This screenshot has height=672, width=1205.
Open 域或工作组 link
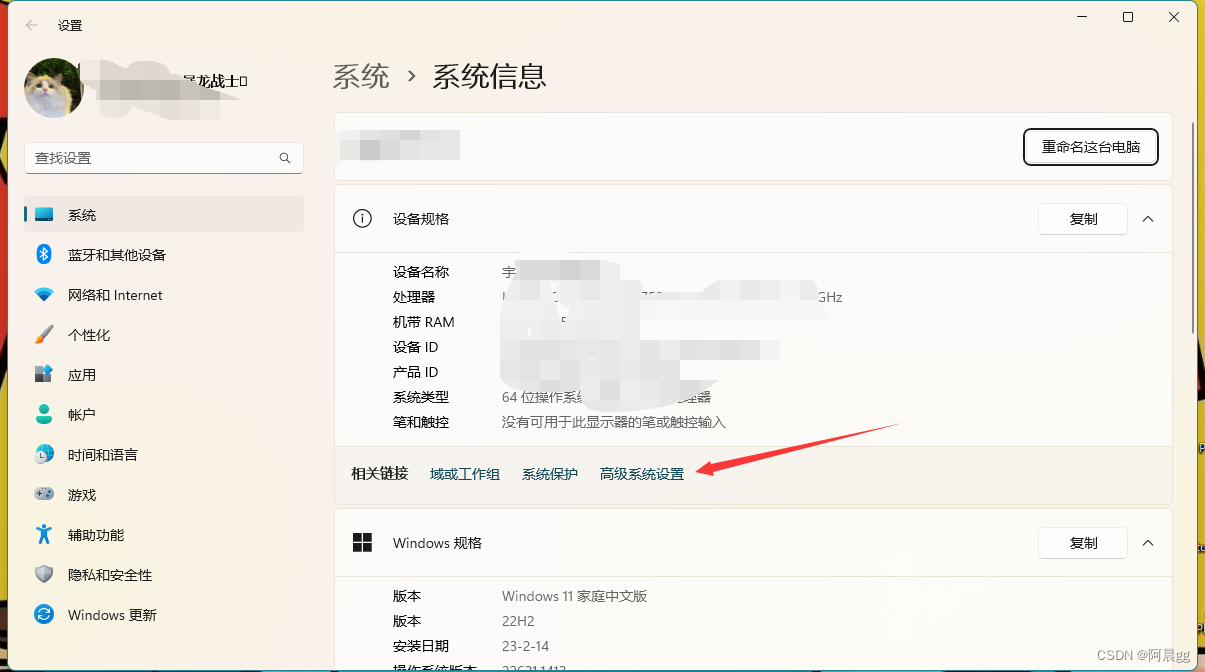coord(465,474)
